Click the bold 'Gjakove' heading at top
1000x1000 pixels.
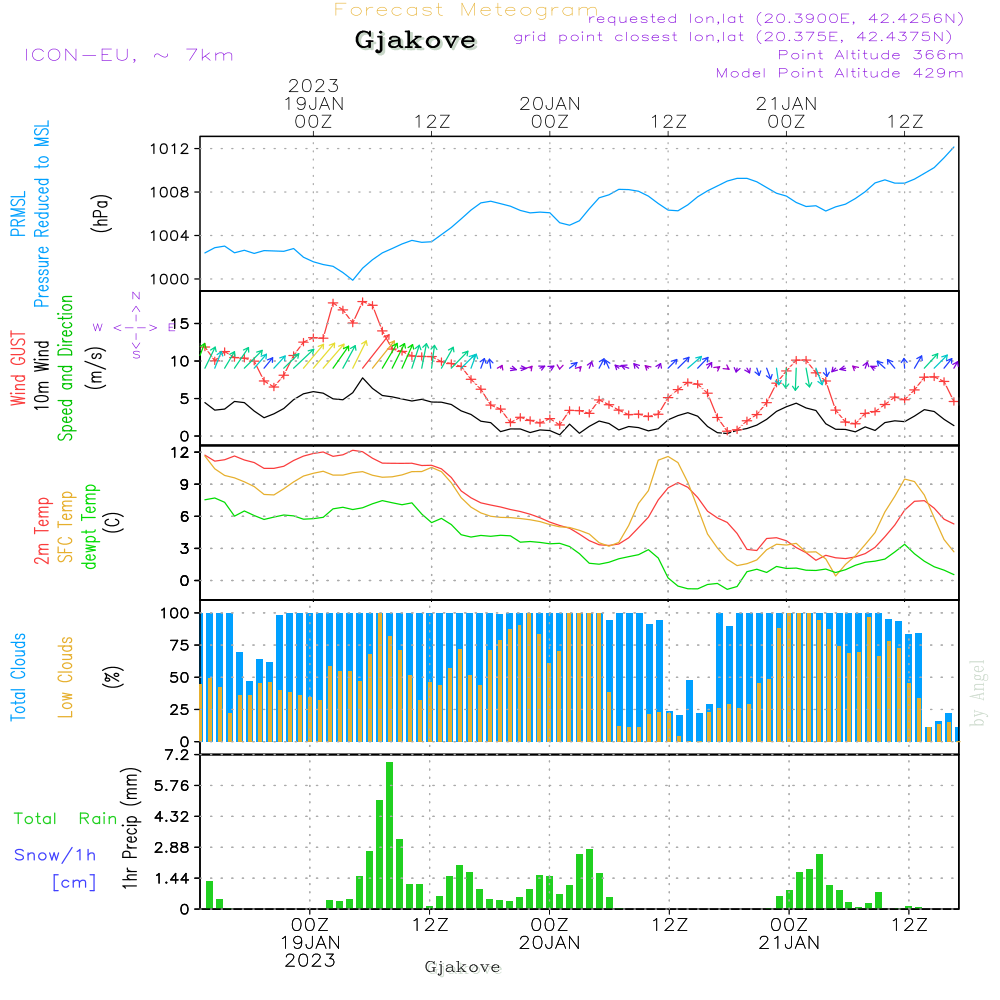(415, 40)
